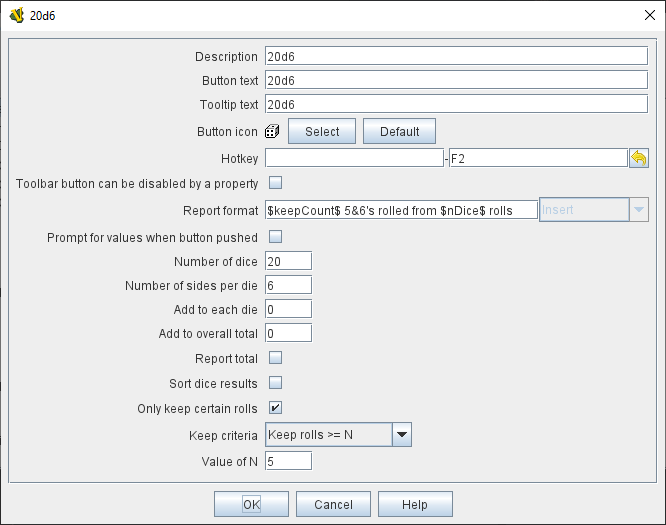This screenshot has height=525, width=666.
Task: Click the Report format text field
Action: 401,210
